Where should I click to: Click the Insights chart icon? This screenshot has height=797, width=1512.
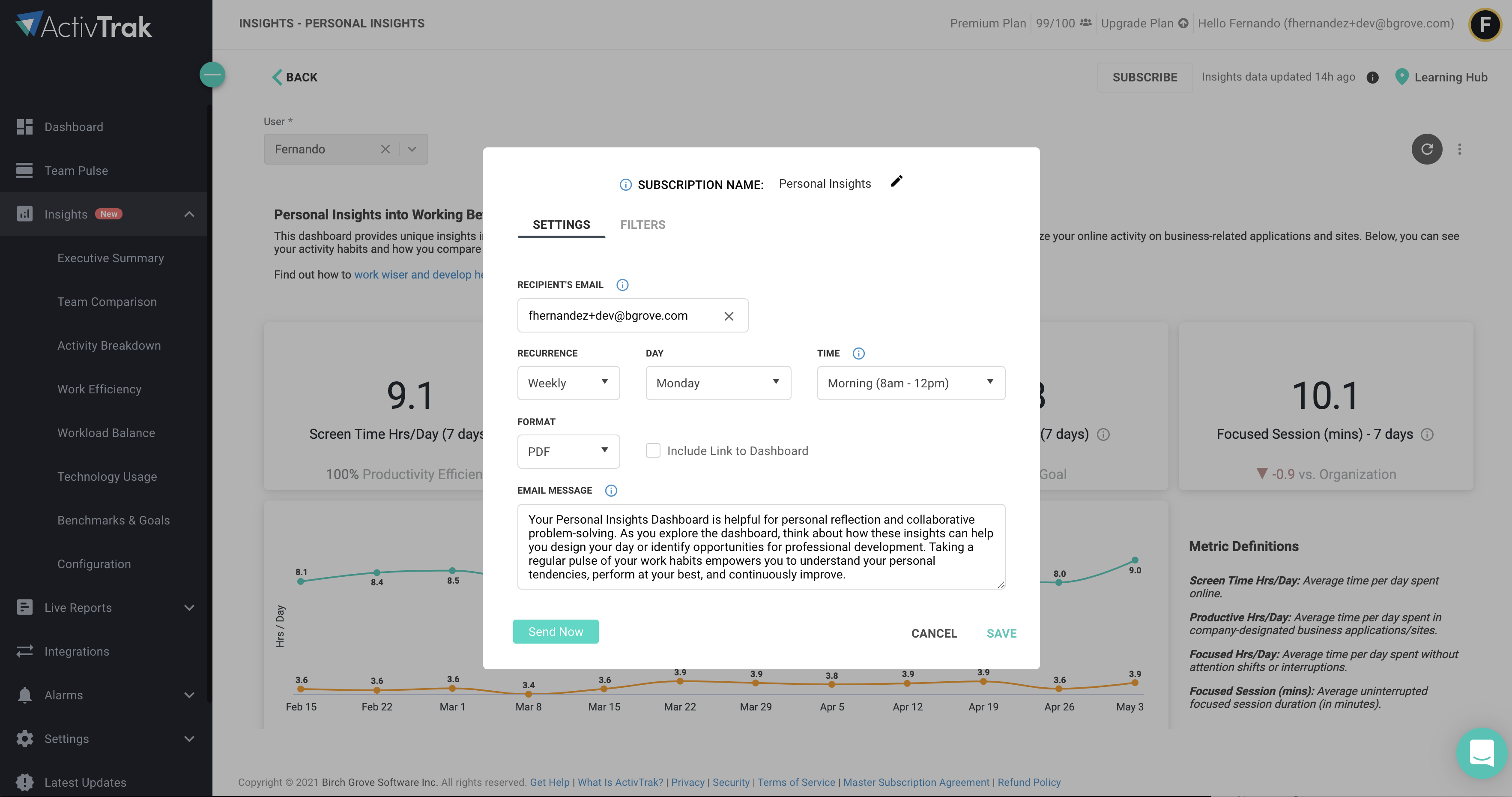(25, 214)
